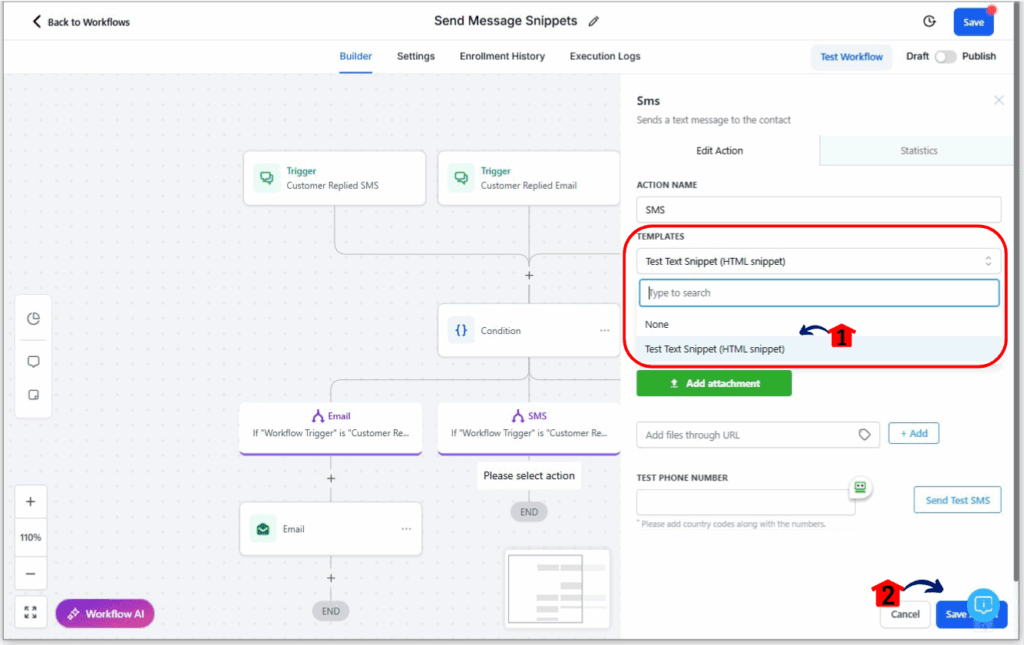Select the Condition node

click(528, 330)
